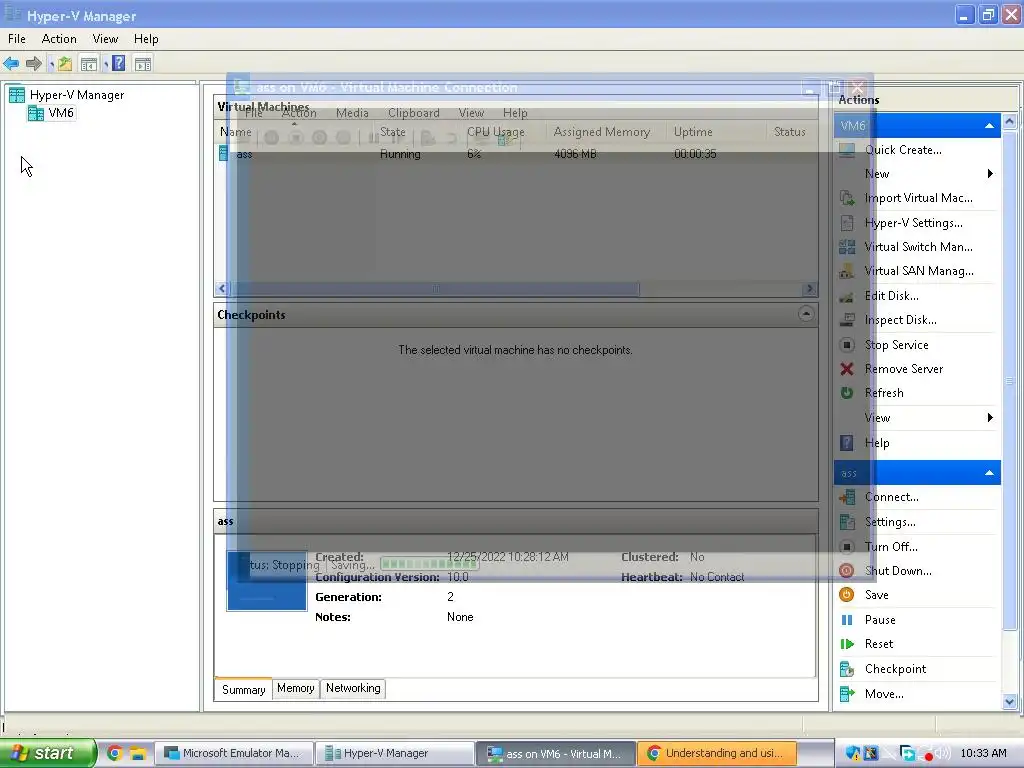Select the running VM row named ass
Viewport: 1024px width, 768px height.
[x=515, y=154]
